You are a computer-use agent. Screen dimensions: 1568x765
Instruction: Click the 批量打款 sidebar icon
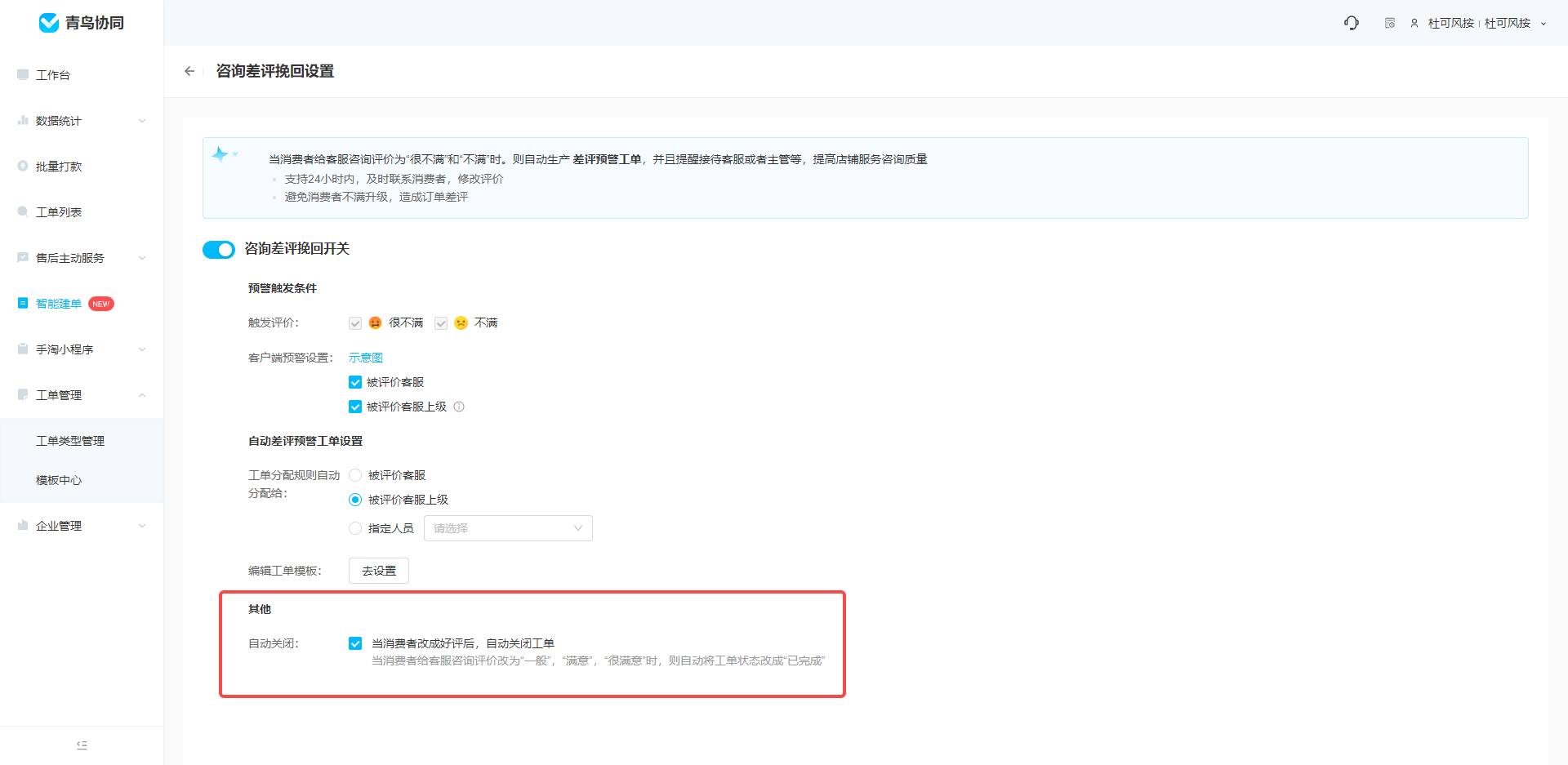point(23,166)
